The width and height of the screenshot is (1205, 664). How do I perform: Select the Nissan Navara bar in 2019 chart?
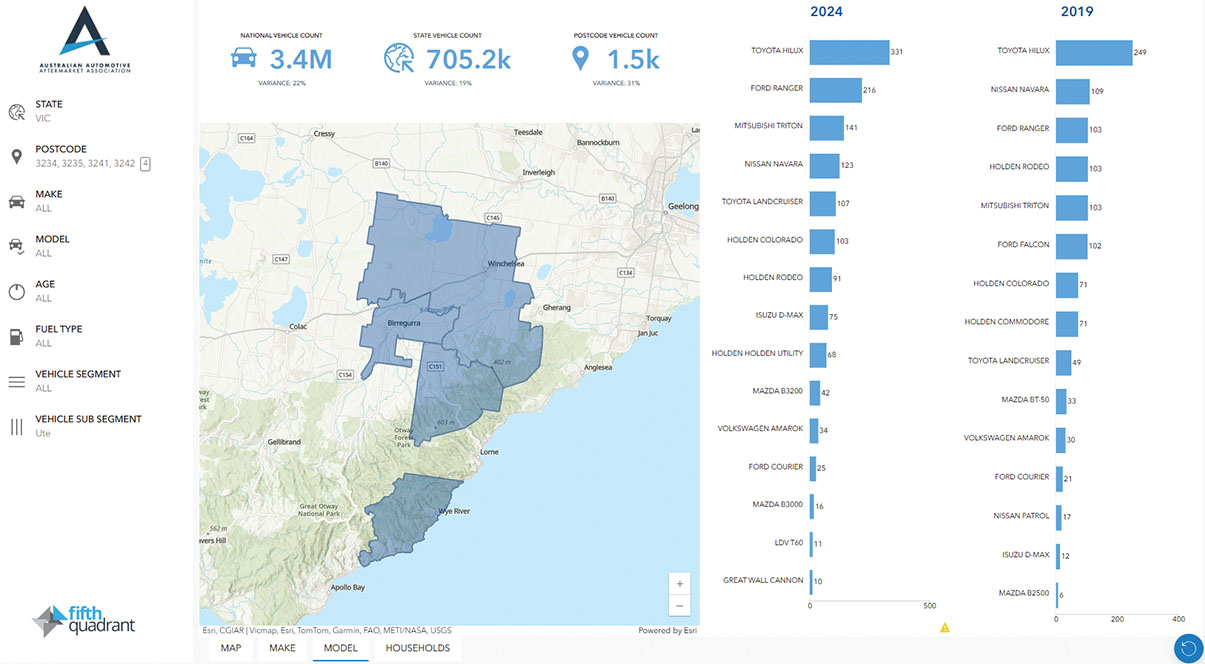[1073, 91]
